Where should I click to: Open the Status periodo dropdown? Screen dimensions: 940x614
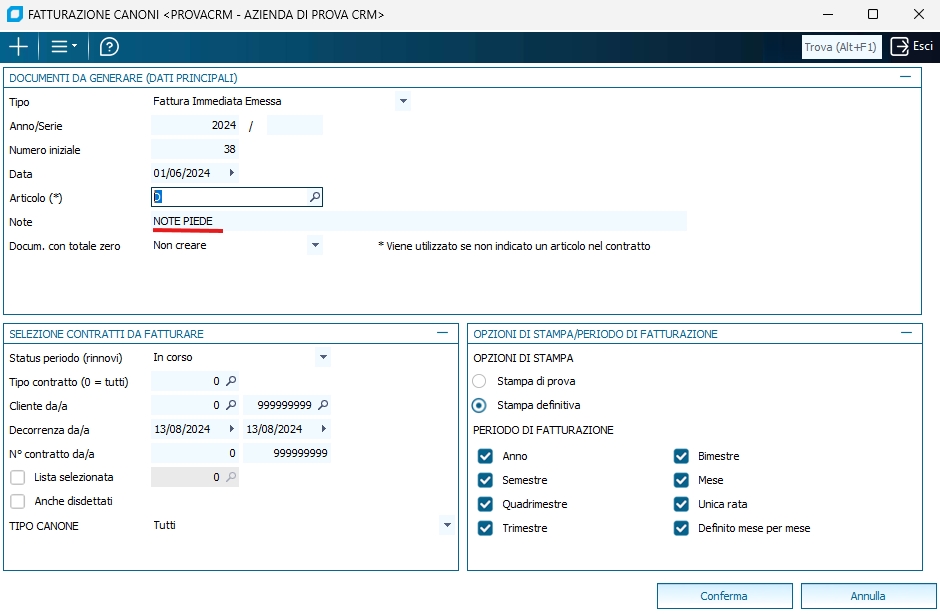pos(322,357)
